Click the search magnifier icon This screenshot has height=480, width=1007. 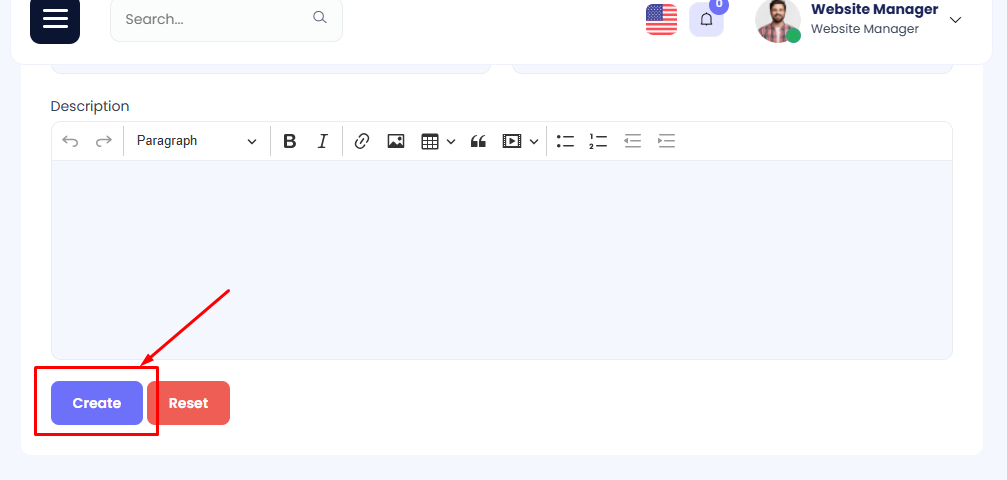pos(320,17)
